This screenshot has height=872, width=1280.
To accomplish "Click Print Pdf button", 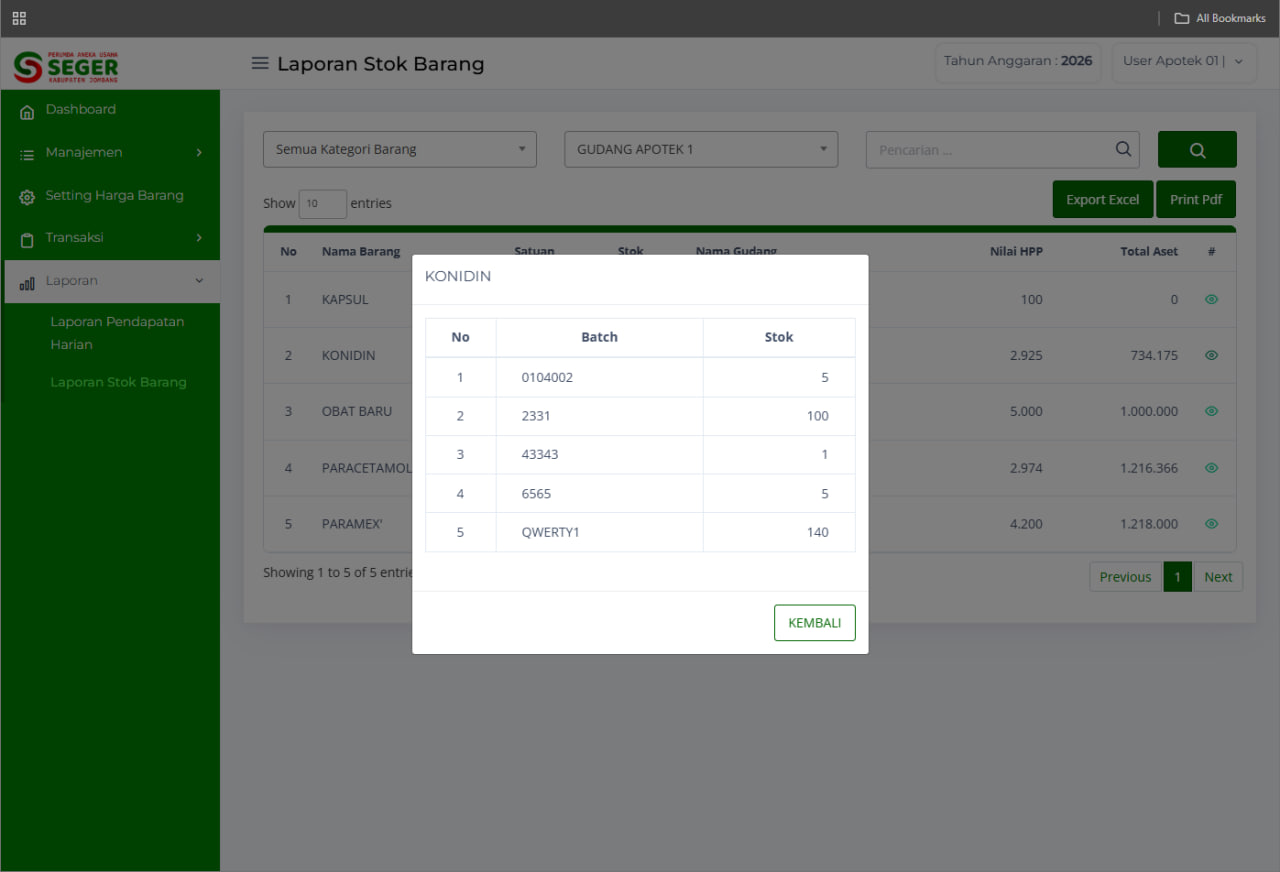I will click(x=1196, y=199).
